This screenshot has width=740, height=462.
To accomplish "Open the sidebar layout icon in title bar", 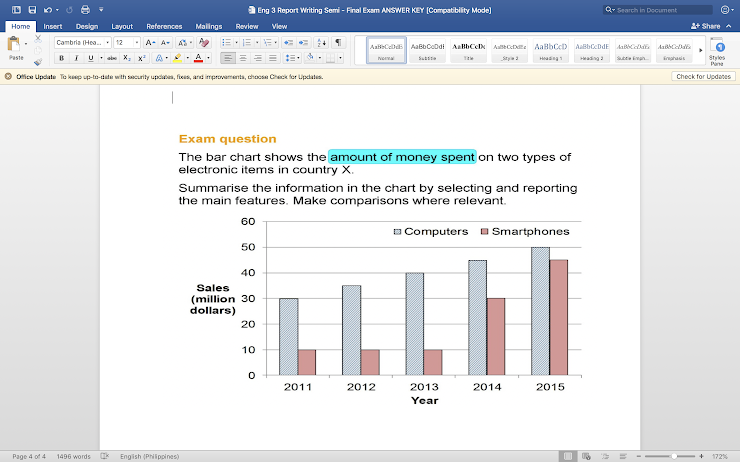I will coord(17,9).
